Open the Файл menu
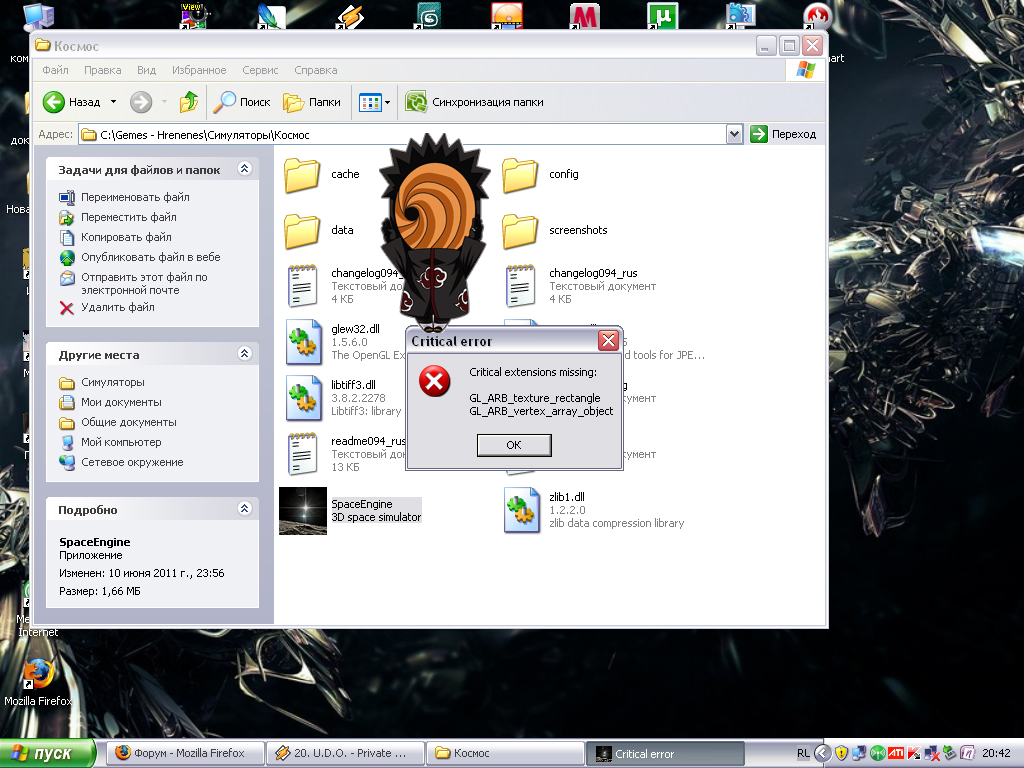 coord(56,70)
